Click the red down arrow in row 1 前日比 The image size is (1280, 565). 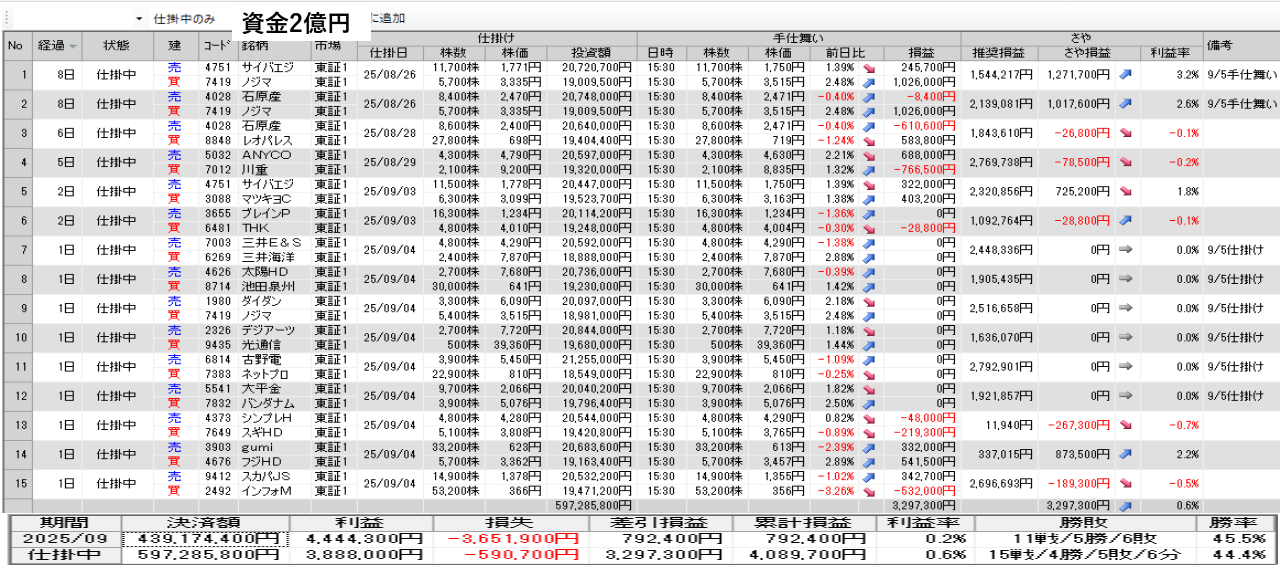click(868, 67)
